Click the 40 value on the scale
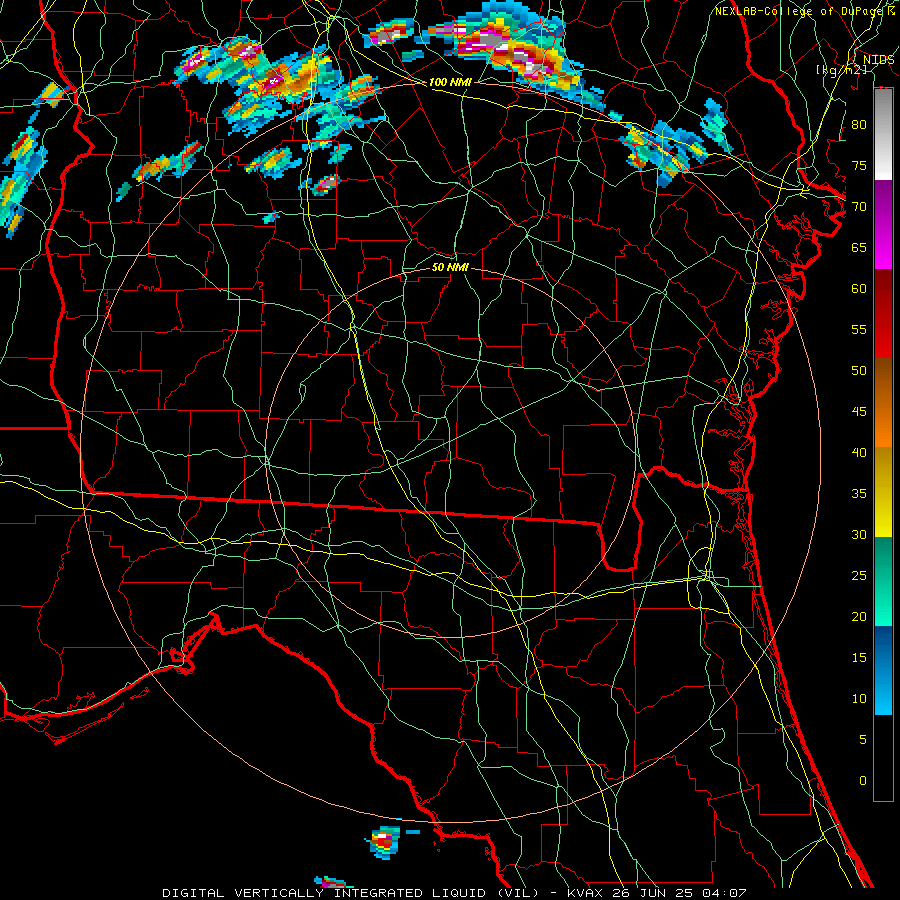The height and width of the screenshot is (900, 900). click(x=859, y=452)
